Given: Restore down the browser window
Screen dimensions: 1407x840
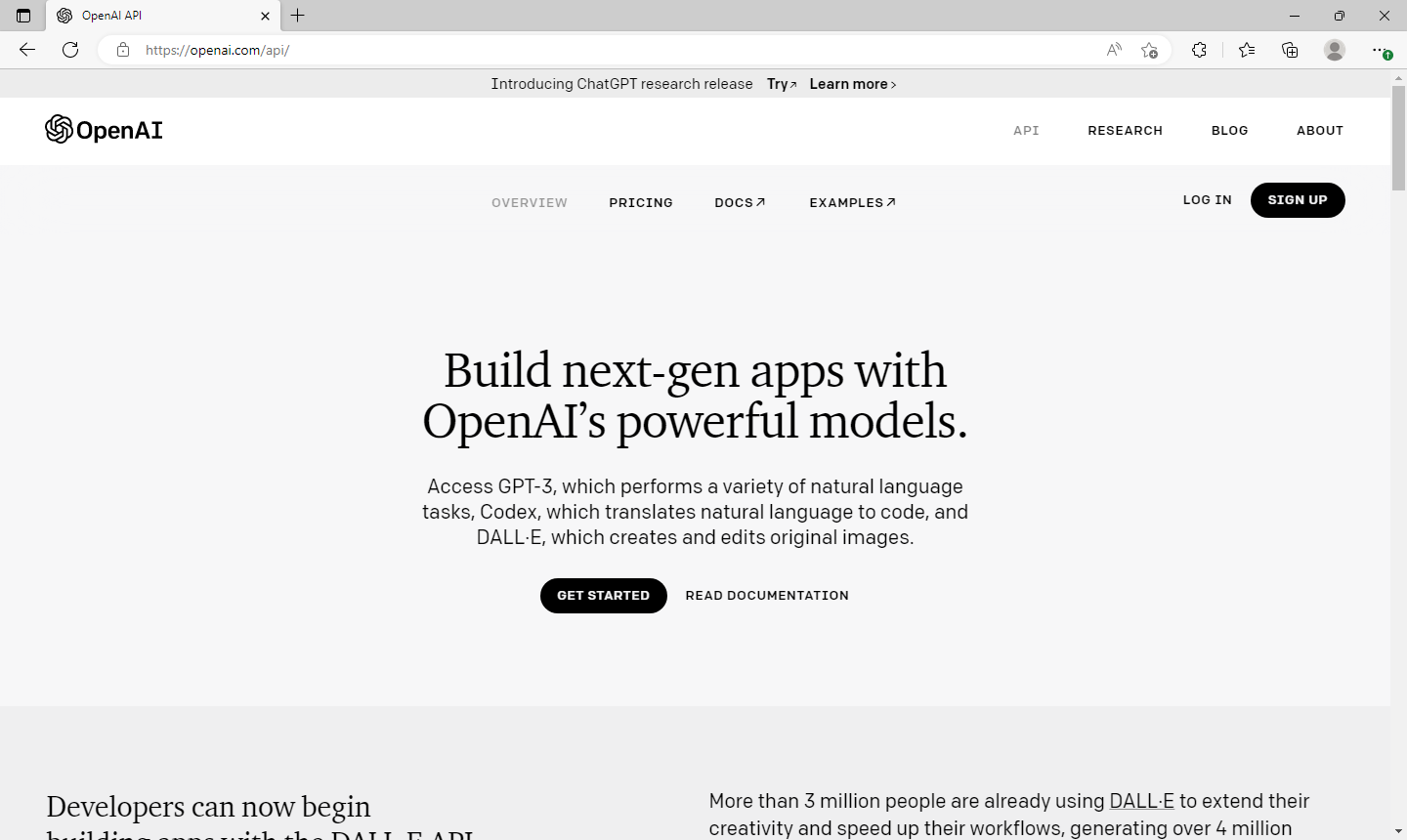Looking at the screenshot, I should [1340, 16].
